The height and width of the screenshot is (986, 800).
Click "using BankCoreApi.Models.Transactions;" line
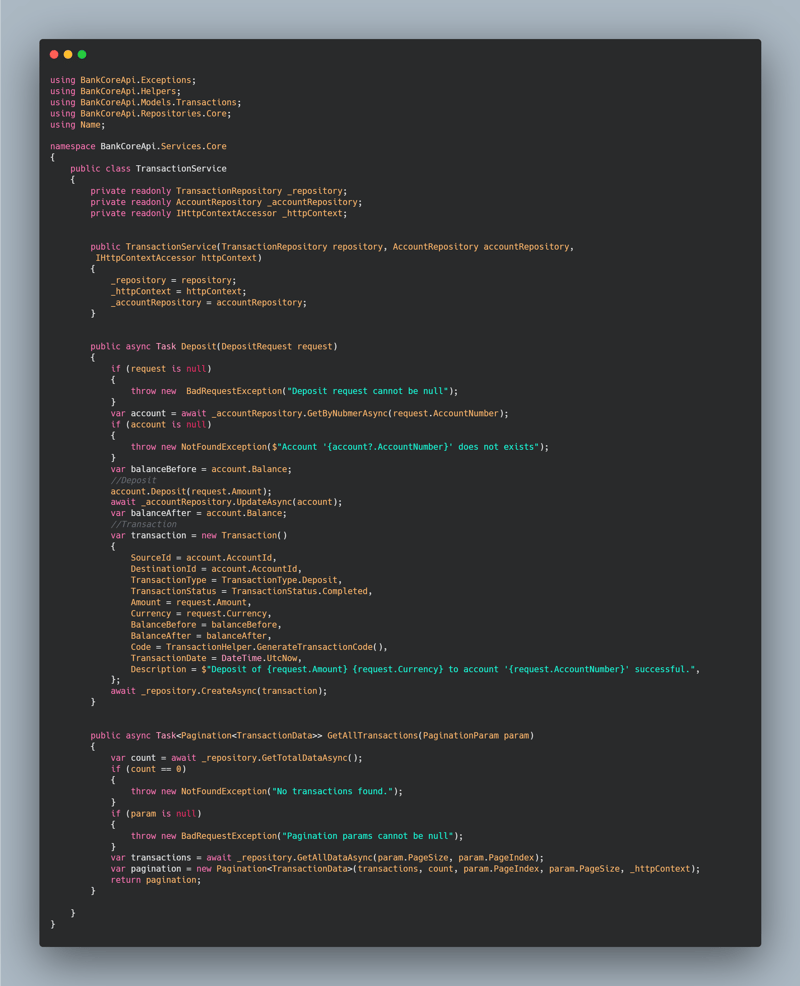[x=146, y=102]
